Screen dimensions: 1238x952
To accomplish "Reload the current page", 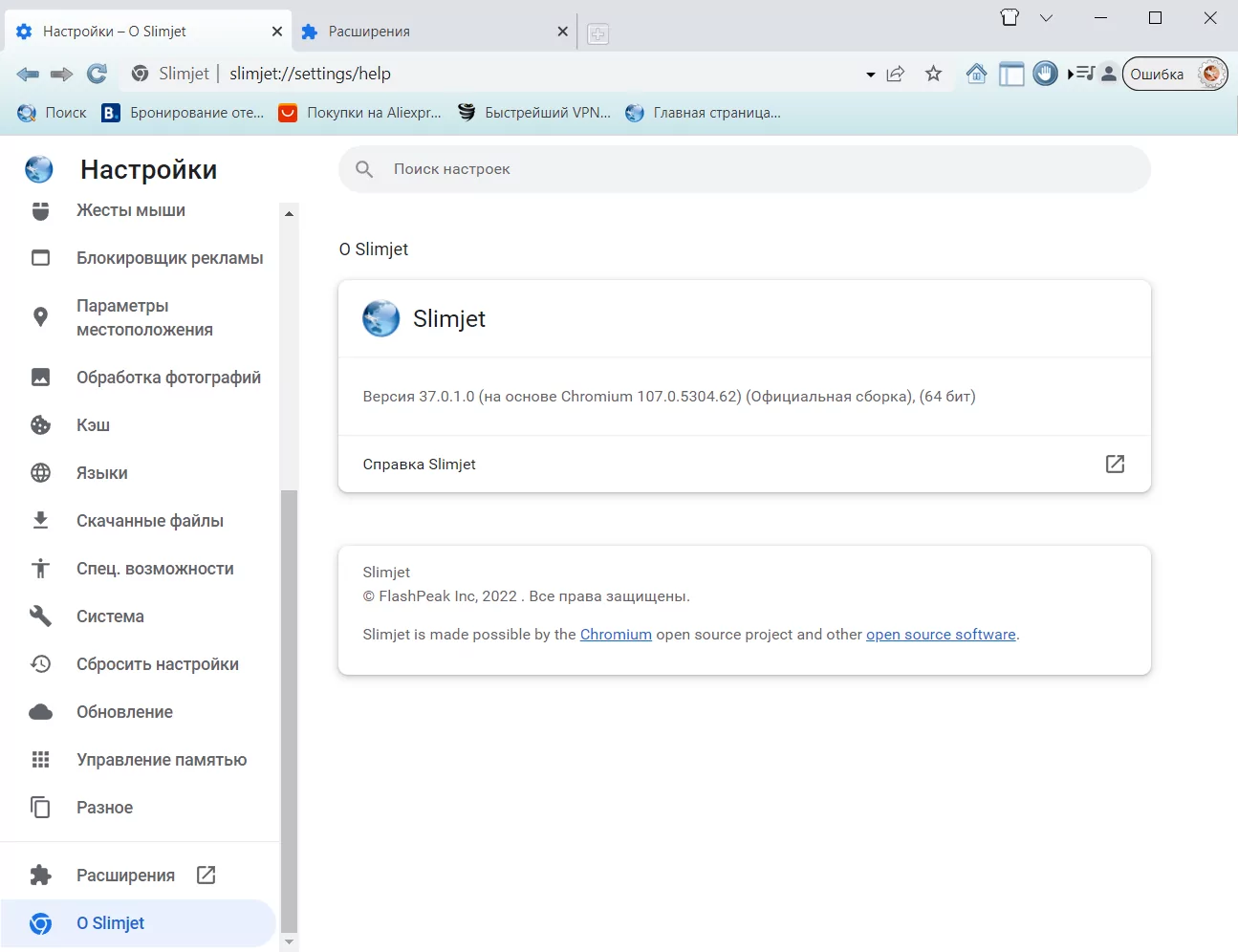I will (x=98, y=74).
